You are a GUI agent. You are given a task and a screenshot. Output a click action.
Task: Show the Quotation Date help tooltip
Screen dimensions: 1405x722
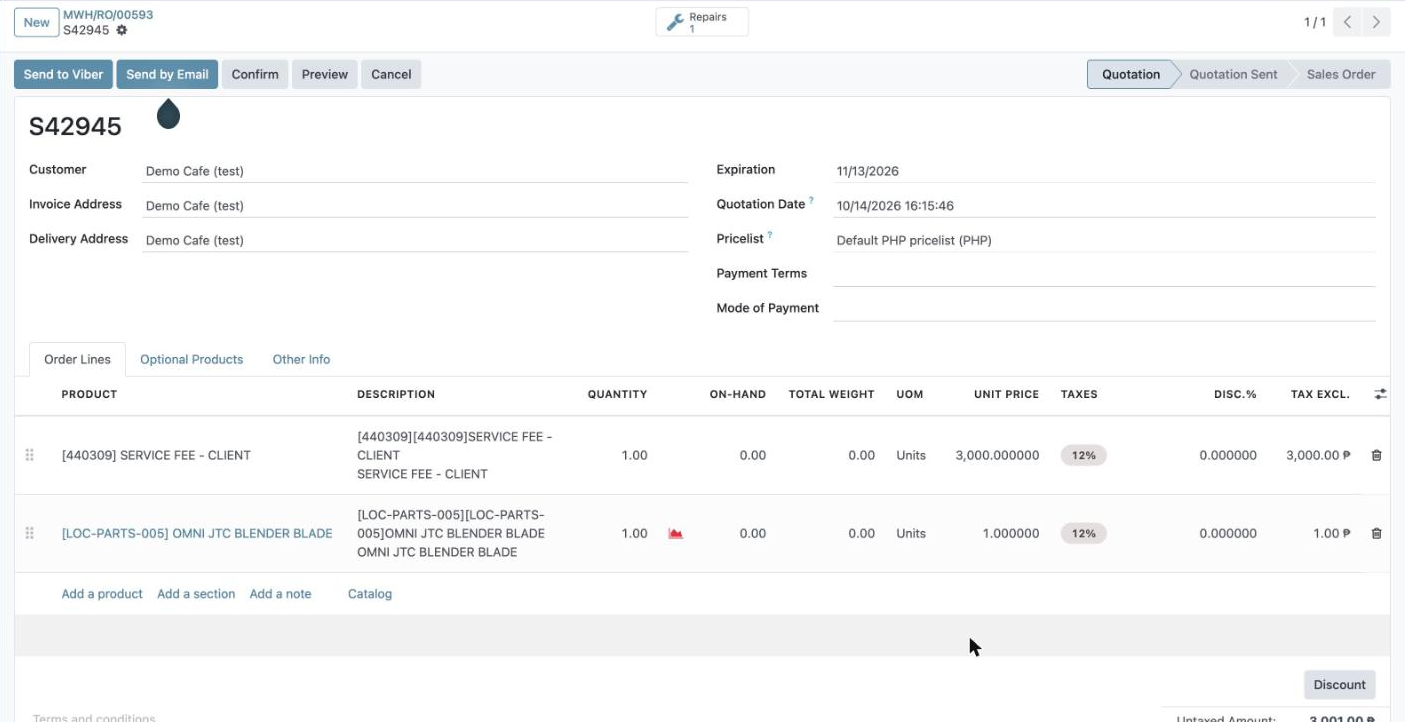811,201
